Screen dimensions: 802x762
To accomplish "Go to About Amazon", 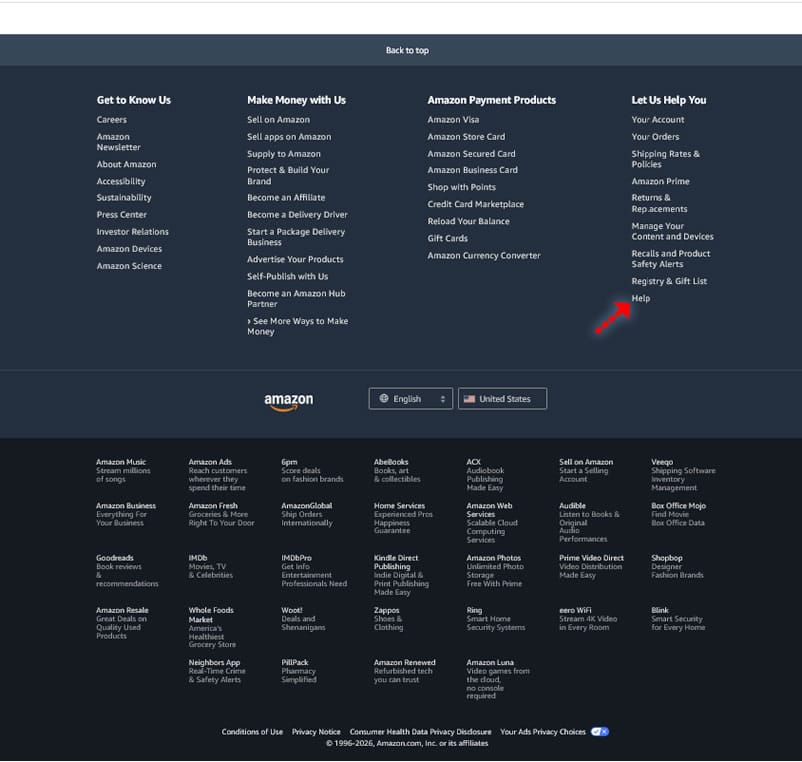I will [x=126, y=164].
